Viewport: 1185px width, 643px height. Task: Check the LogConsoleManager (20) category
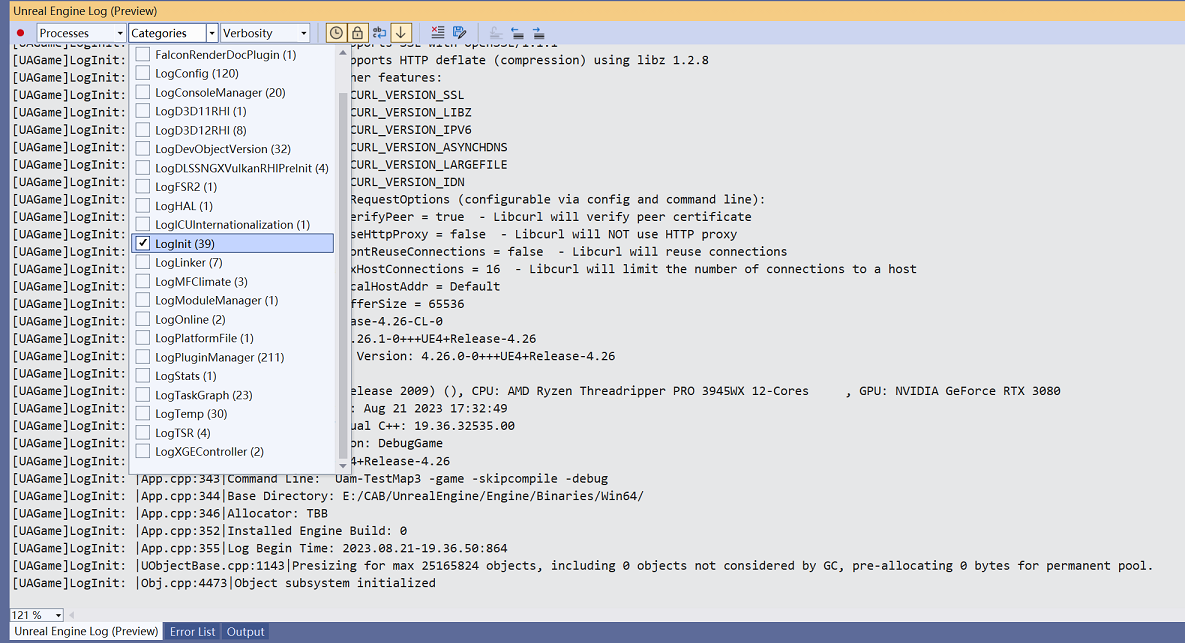143,92
